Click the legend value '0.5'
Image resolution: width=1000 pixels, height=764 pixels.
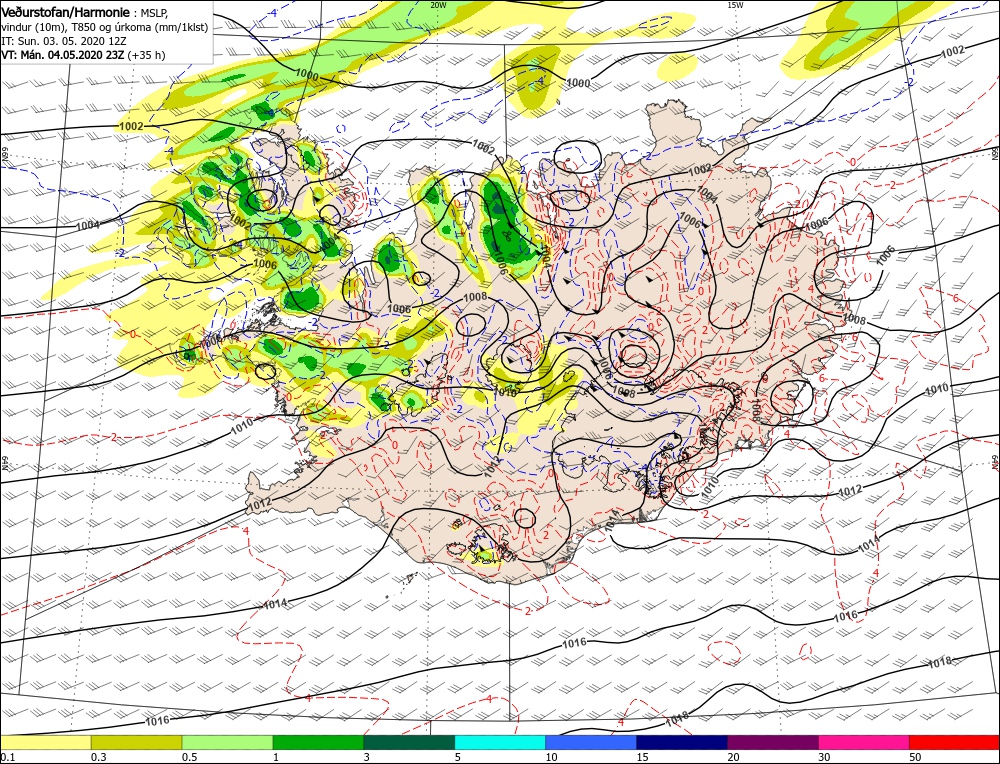pyautogui.click(x=189, y=757)
